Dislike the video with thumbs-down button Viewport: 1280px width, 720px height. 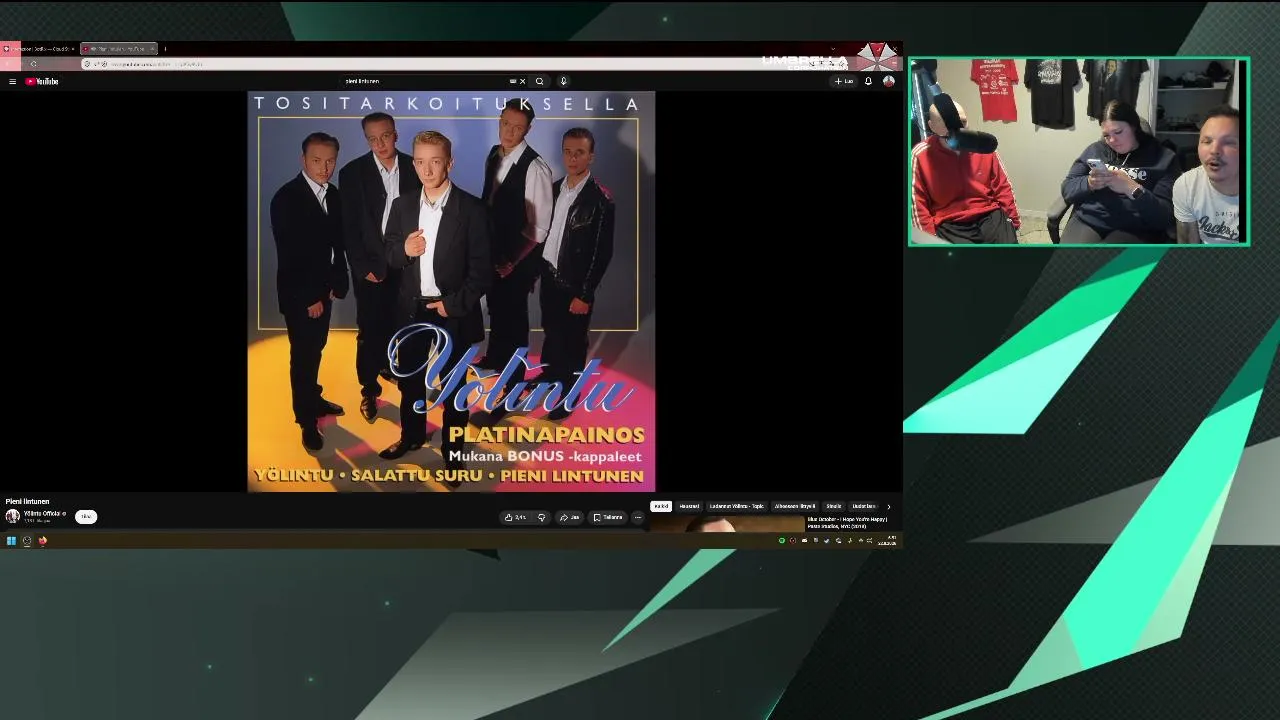[542, 517]
